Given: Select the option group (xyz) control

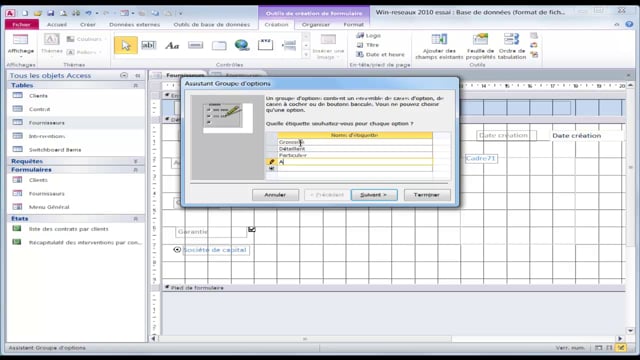Looking at the screenshot, I should (x=265, y=45).
